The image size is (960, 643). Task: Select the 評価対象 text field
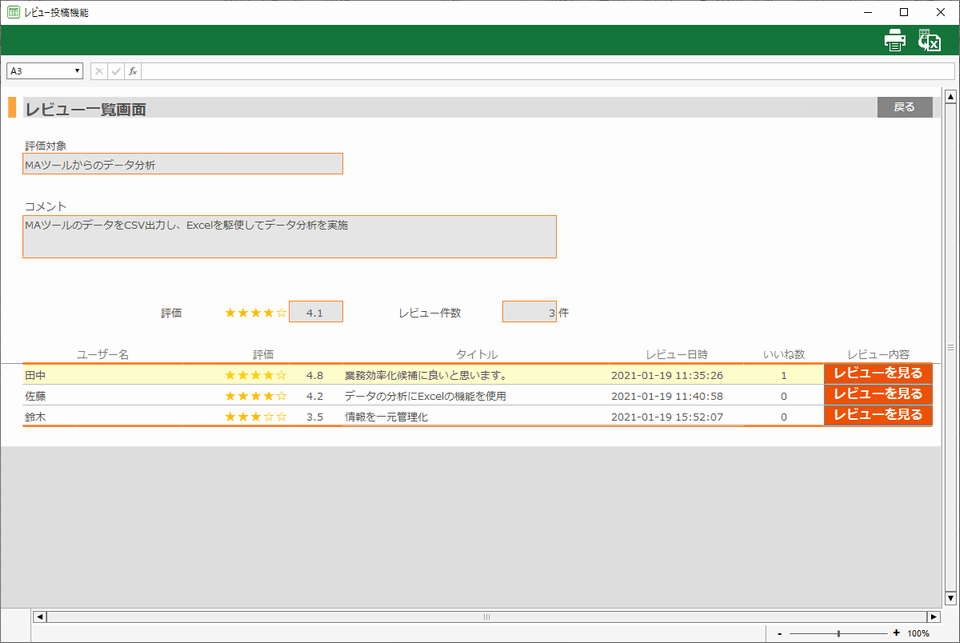[182, 164]
